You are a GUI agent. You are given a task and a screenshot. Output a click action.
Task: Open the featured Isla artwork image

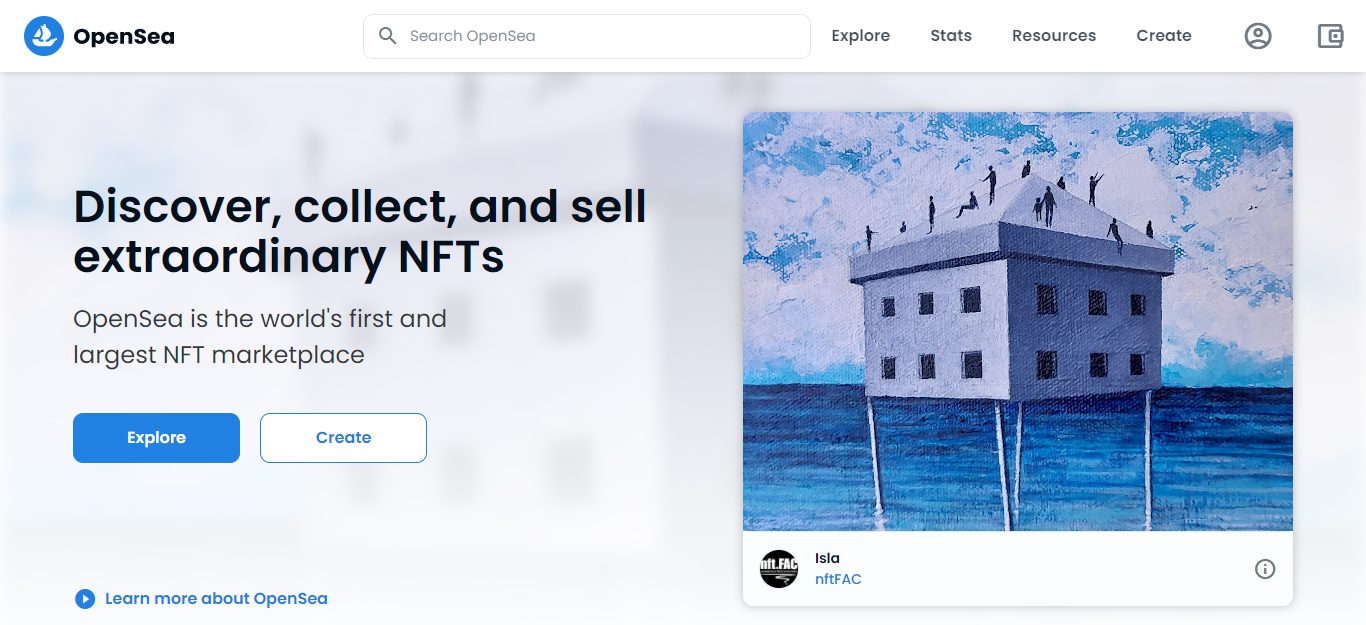pyautogui.click(x=1018, y=321)
